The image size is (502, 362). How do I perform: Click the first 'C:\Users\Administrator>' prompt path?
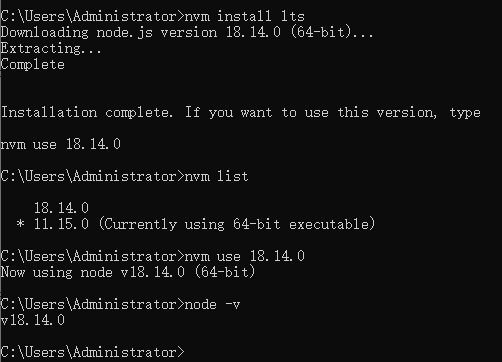92,16
